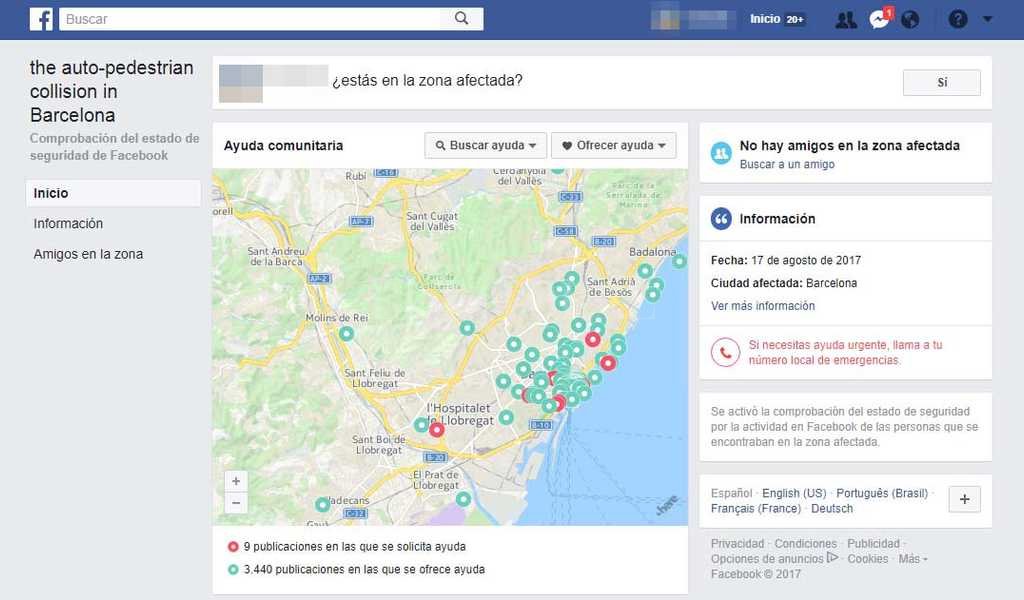Select Amigos en la zona
1024x600 pixels.
[88, 254]
